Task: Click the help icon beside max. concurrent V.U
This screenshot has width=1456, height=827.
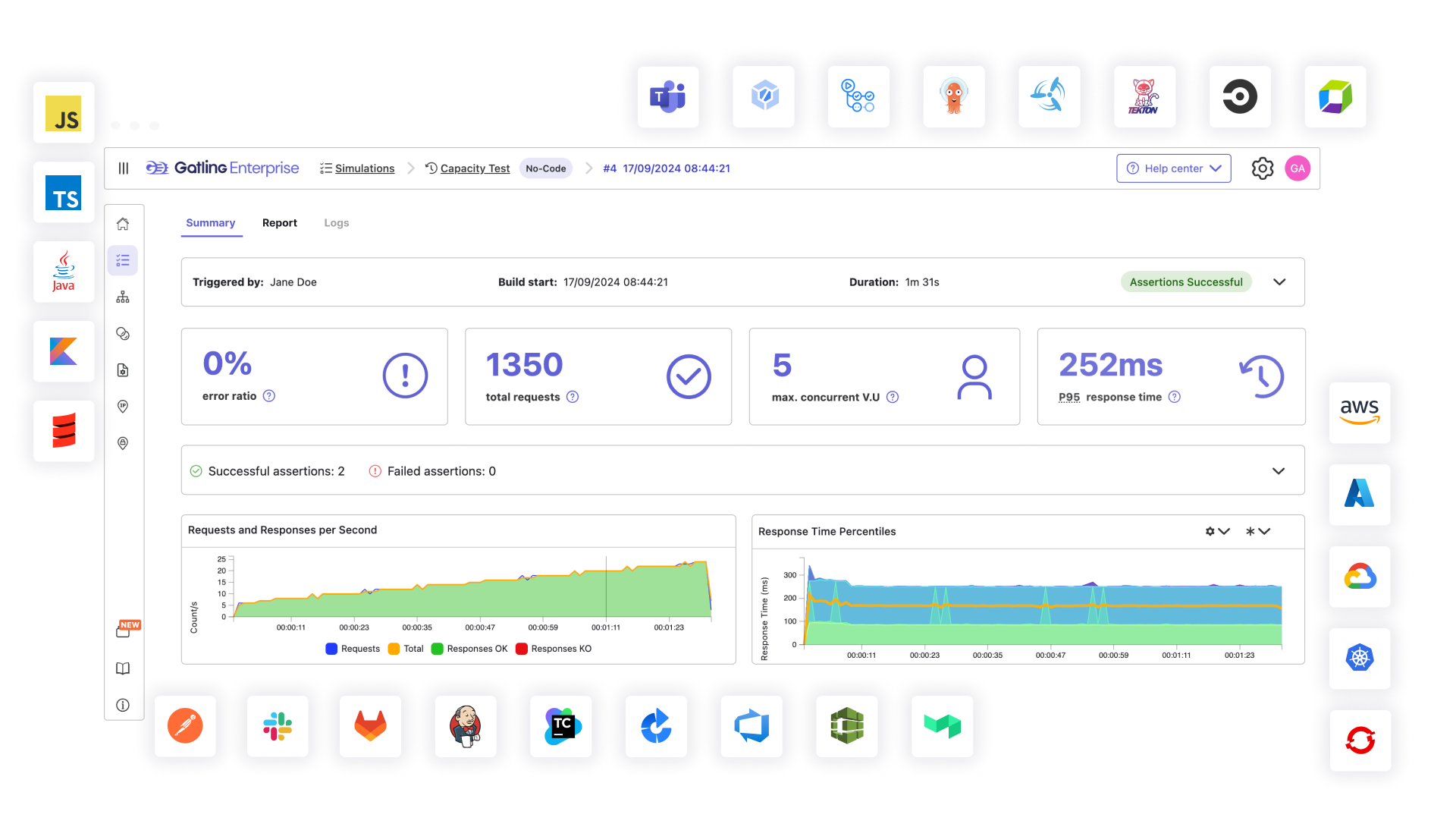Action: [x=893, y=397]
